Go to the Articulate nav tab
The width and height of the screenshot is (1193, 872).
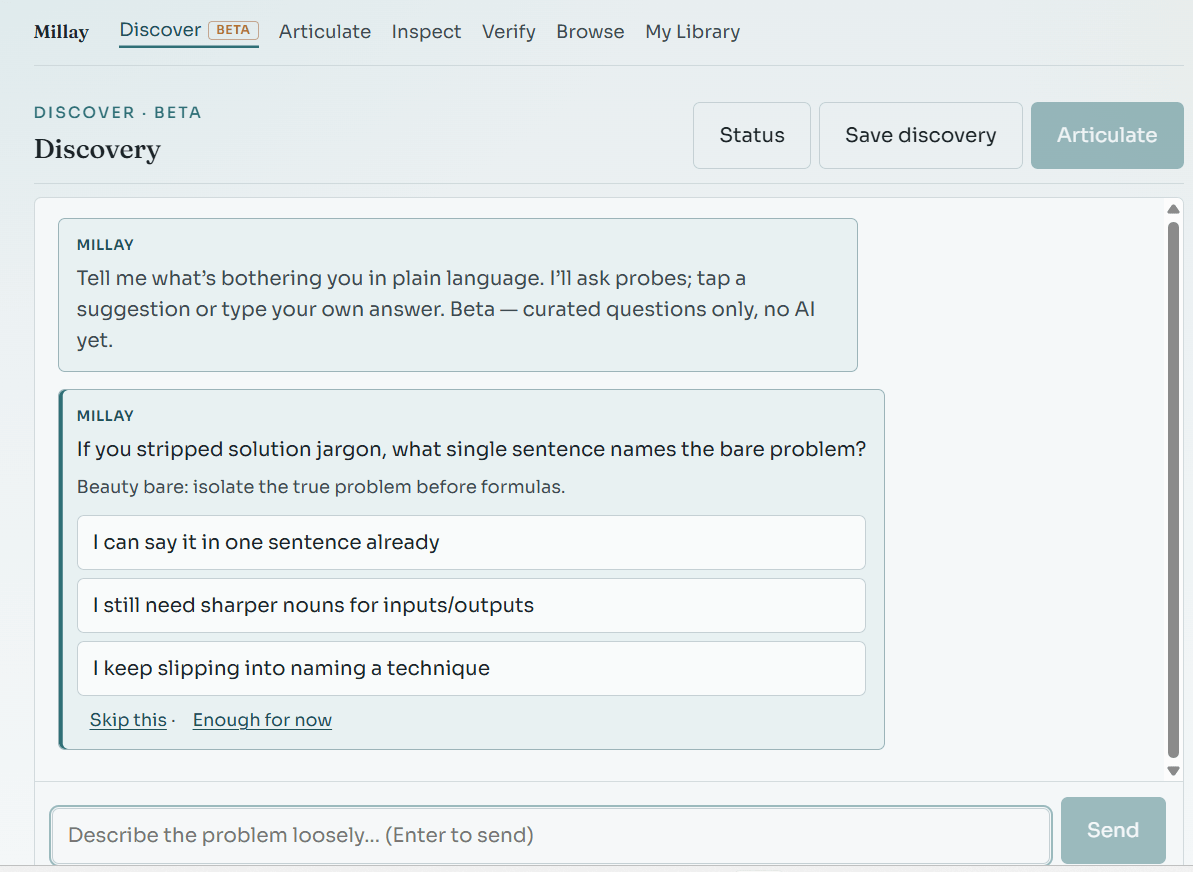click(325, 31)
